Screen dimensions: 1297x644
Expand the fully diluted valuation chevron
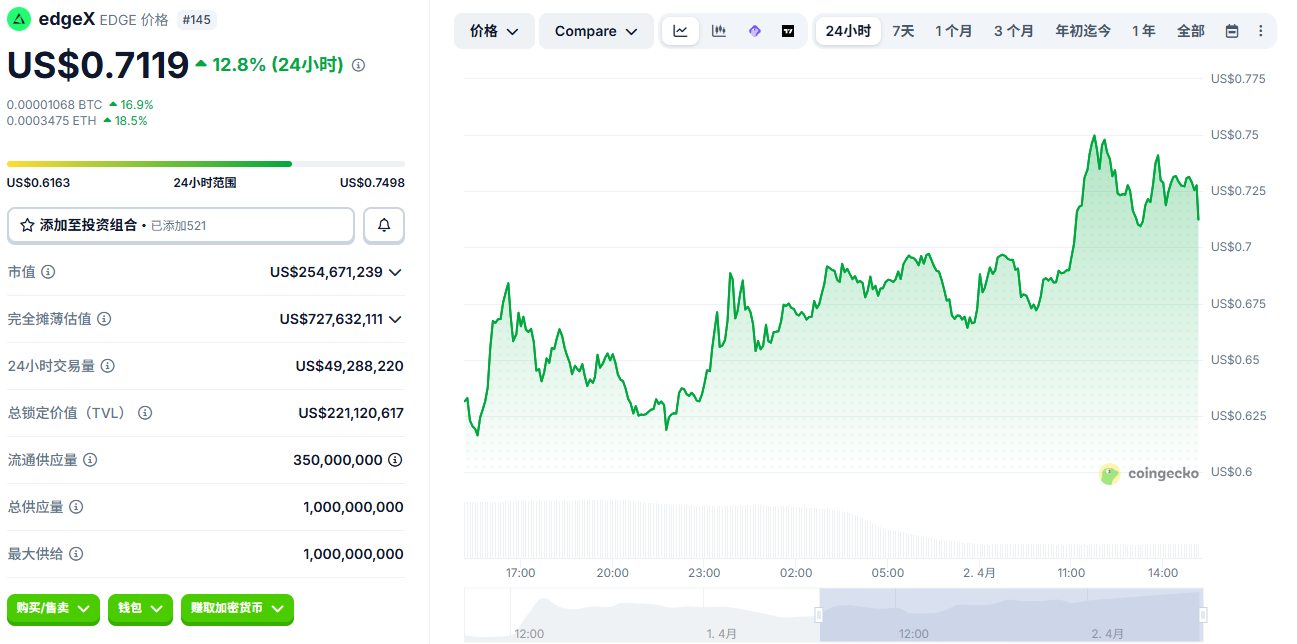[395, 319]
